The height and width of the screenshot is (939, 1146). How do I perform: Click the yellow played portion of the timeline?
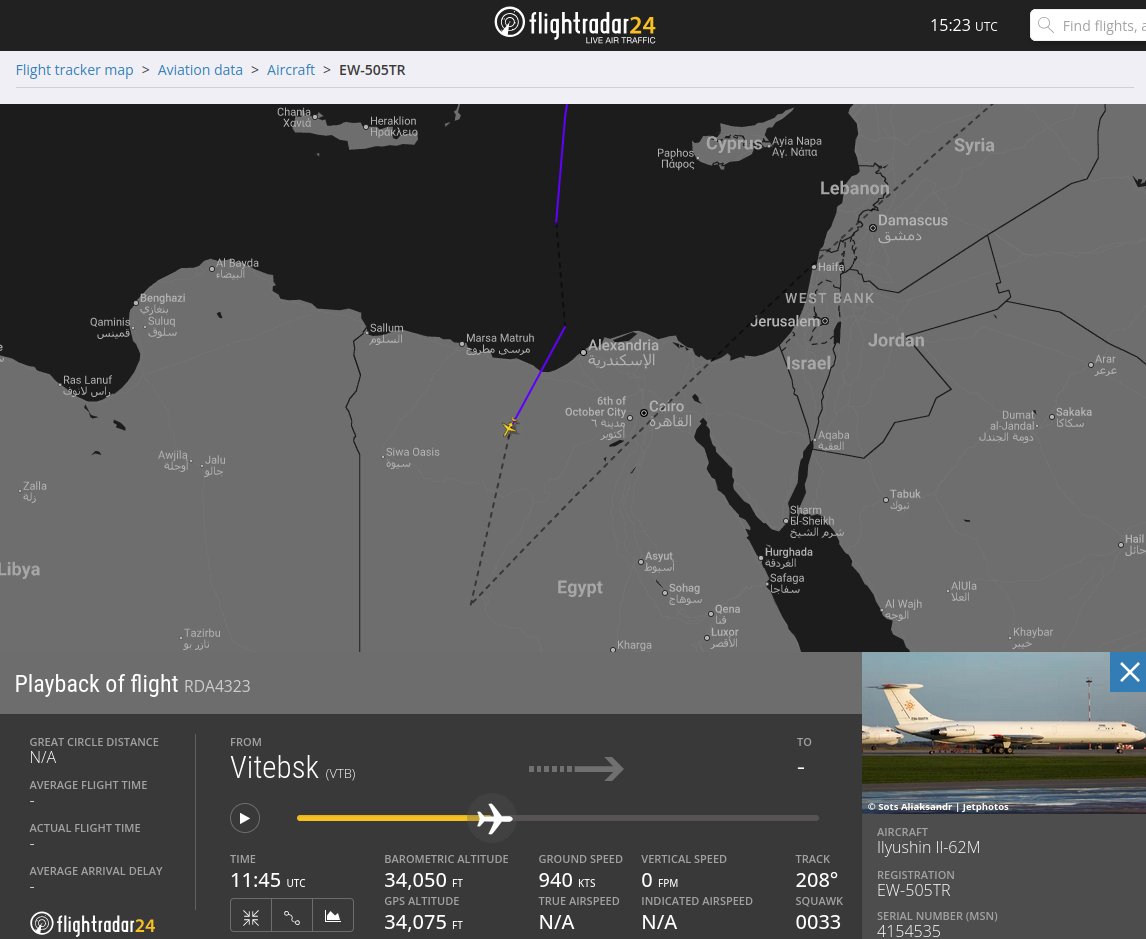click(386, 818)
